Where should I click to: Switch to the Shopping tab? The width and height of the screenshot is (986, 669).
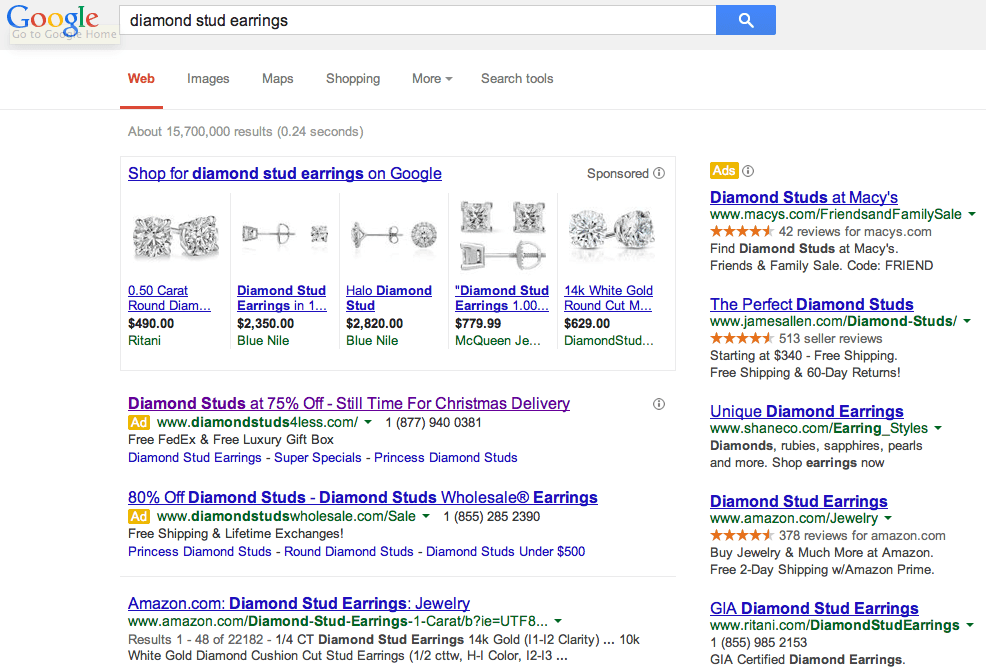[353, 79]
